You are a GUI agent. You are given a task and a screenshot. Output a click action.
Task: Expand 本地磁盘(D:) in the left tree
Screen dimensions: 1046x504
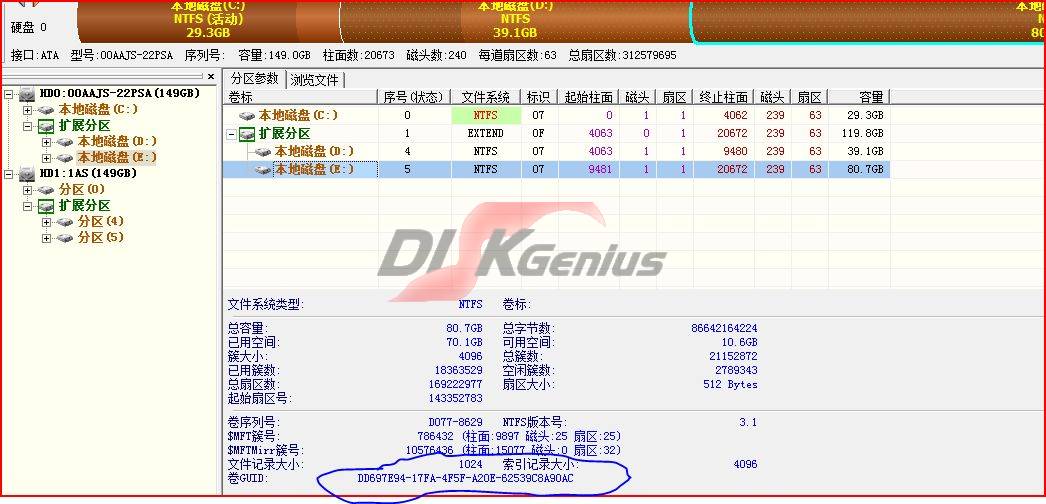click(46, 142)
